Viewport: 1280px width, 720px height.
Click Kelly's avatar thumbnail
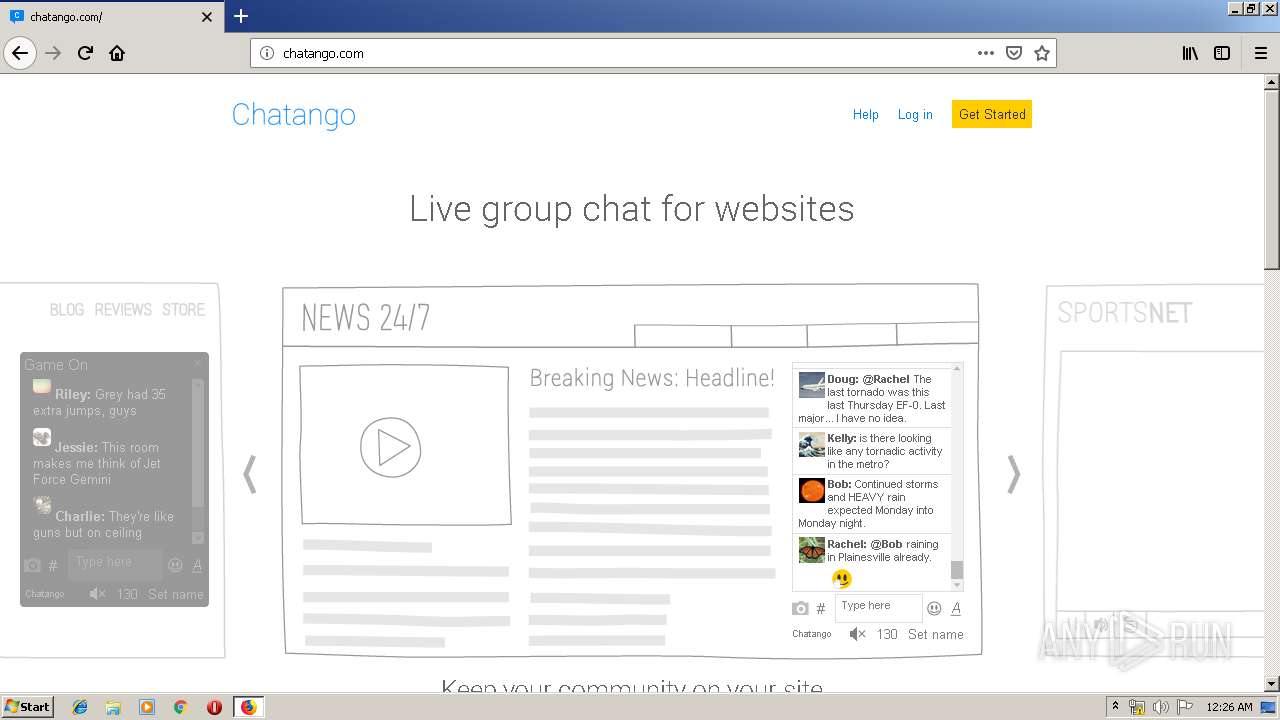(x=811, y=444)
